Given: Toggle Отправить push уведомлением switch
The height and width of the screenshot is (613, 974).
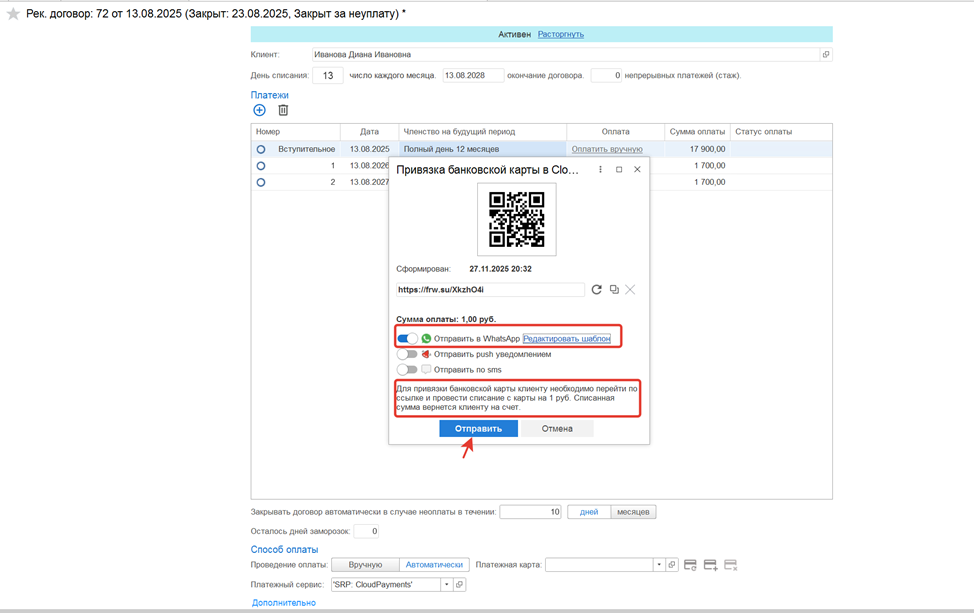Looking at the screenshot, I should click(x=407, y=354).
